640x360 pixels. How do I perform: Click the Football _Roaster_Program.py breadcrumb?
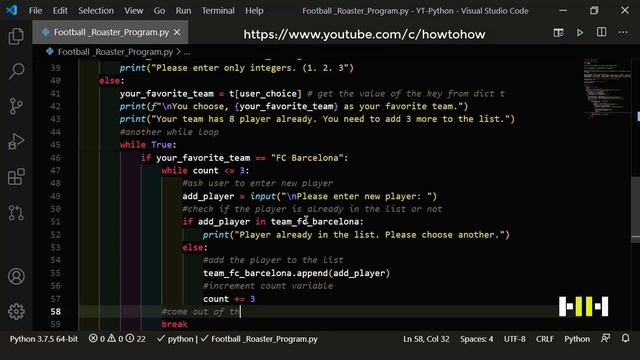click(x=115, y=52)
